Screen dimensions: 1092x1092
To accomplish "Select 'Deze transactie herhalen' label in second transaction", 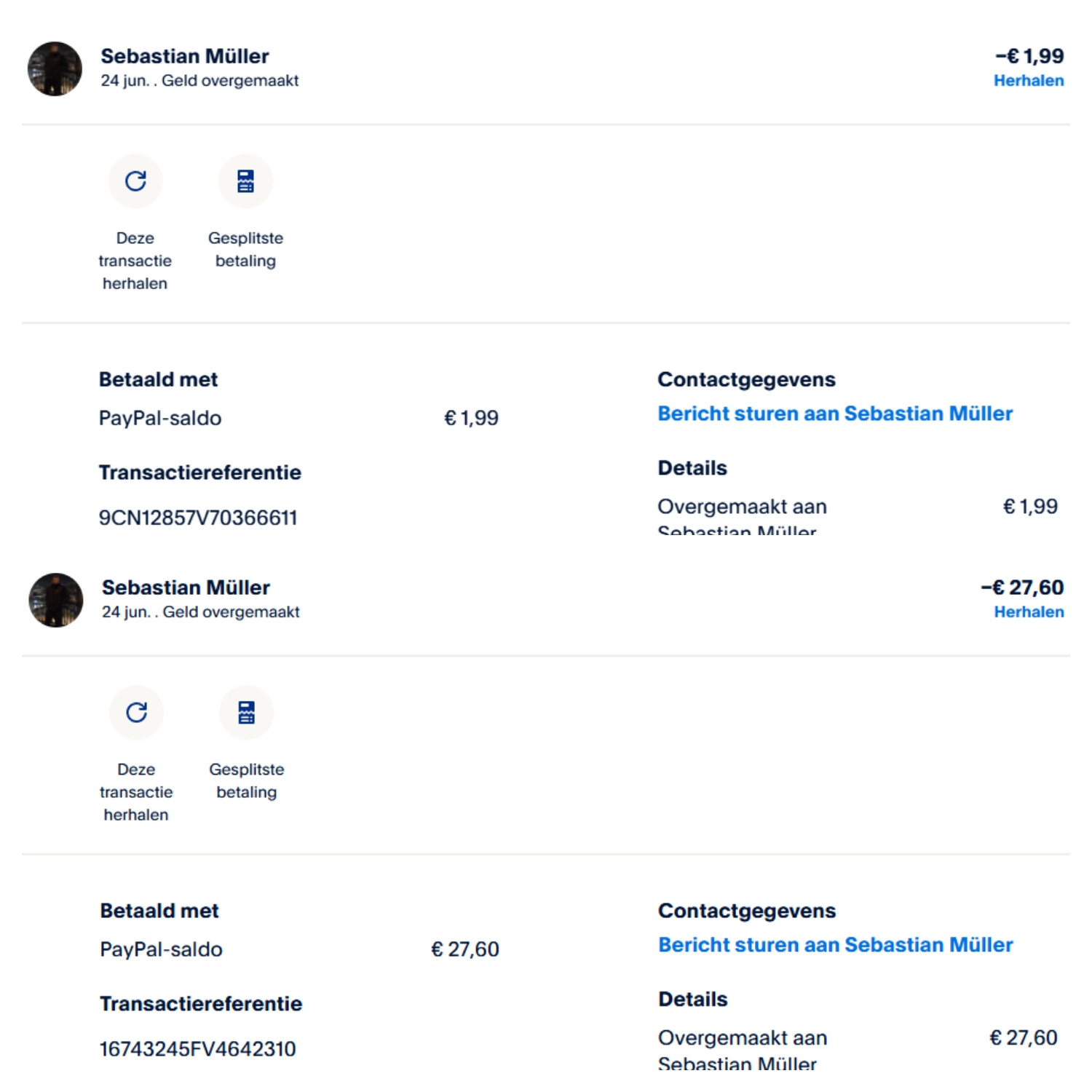I will (136, 792).
